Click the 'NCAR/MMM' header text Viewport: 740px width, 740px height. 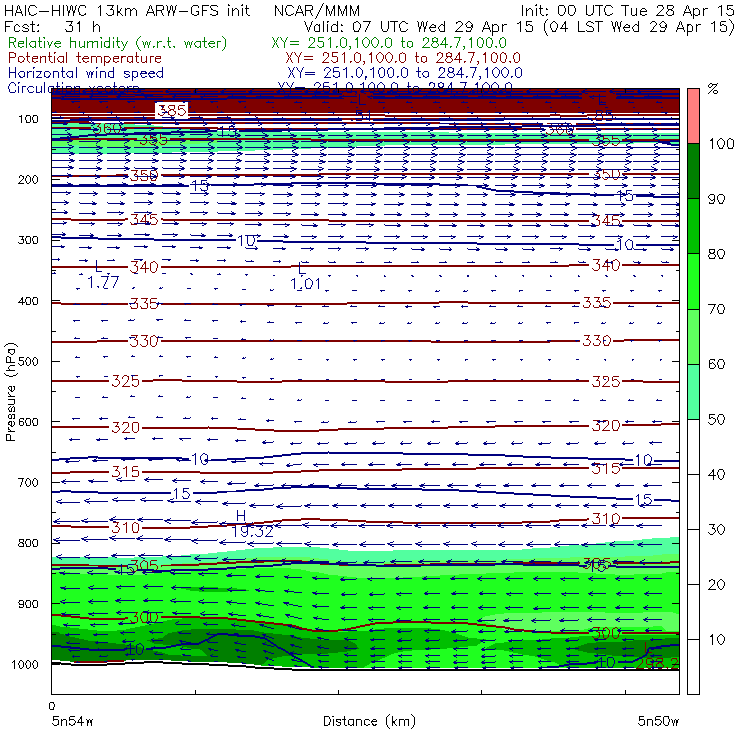click(317, 11)
